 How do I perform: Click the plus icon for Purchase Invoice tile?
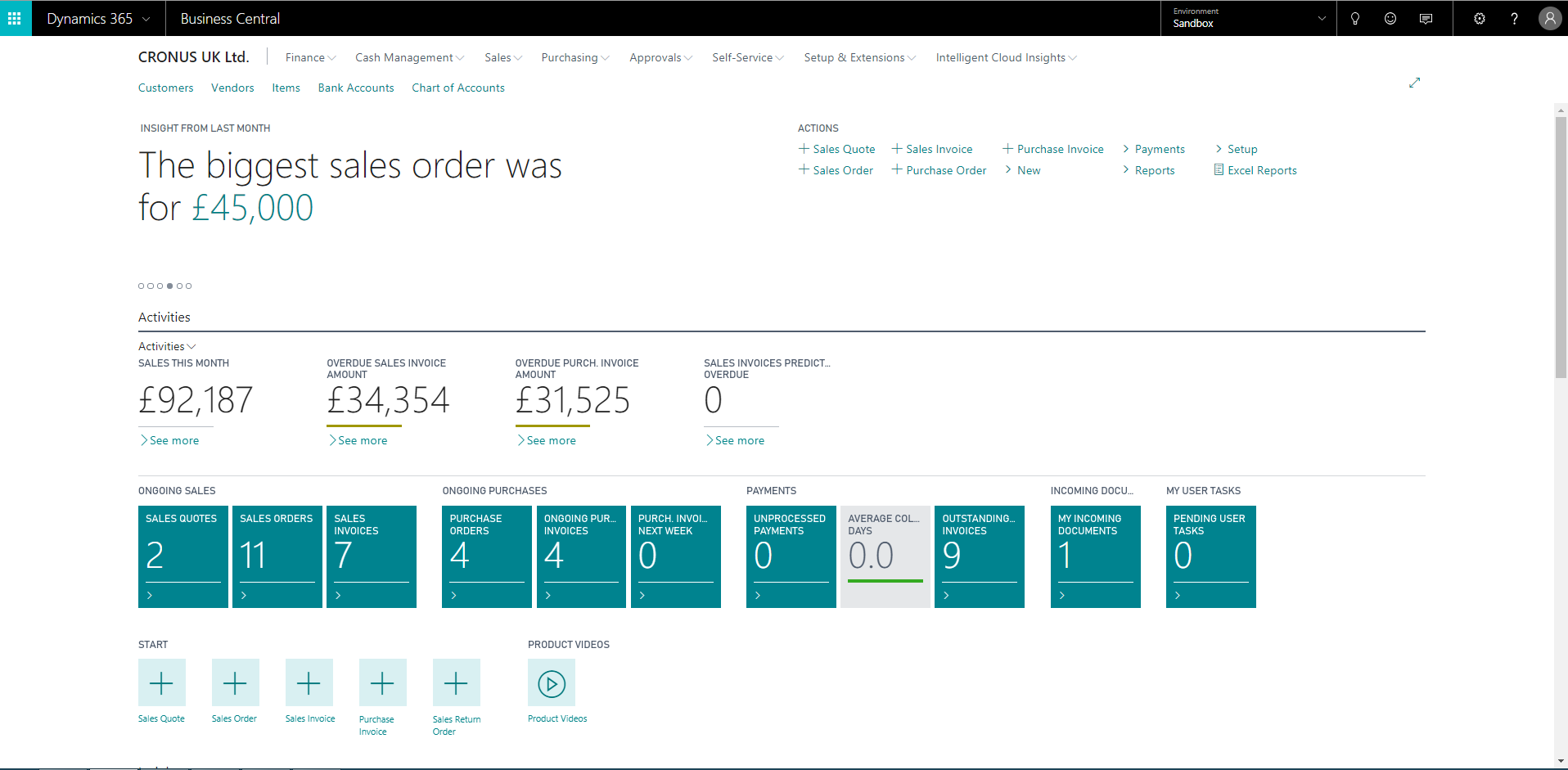(382, 682)
